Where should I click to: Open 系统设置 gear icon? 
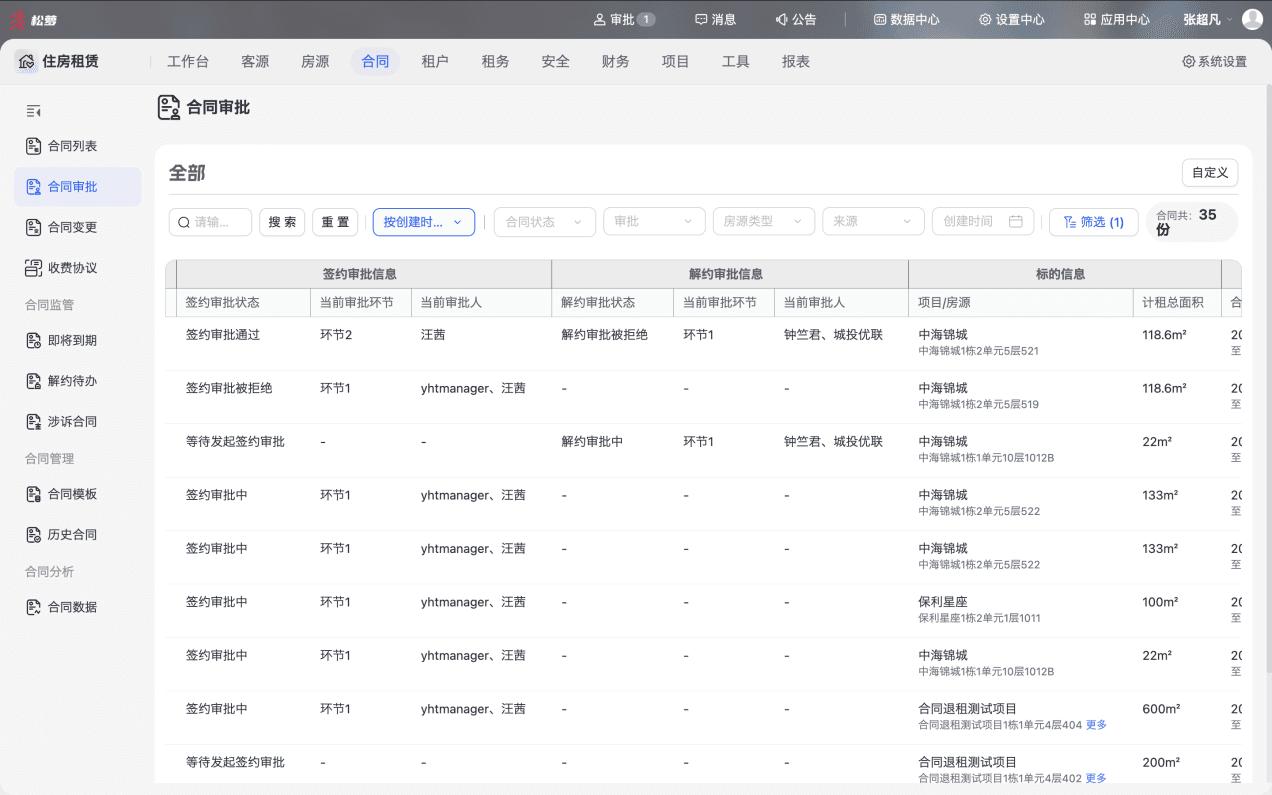[x=1189, y=62]
